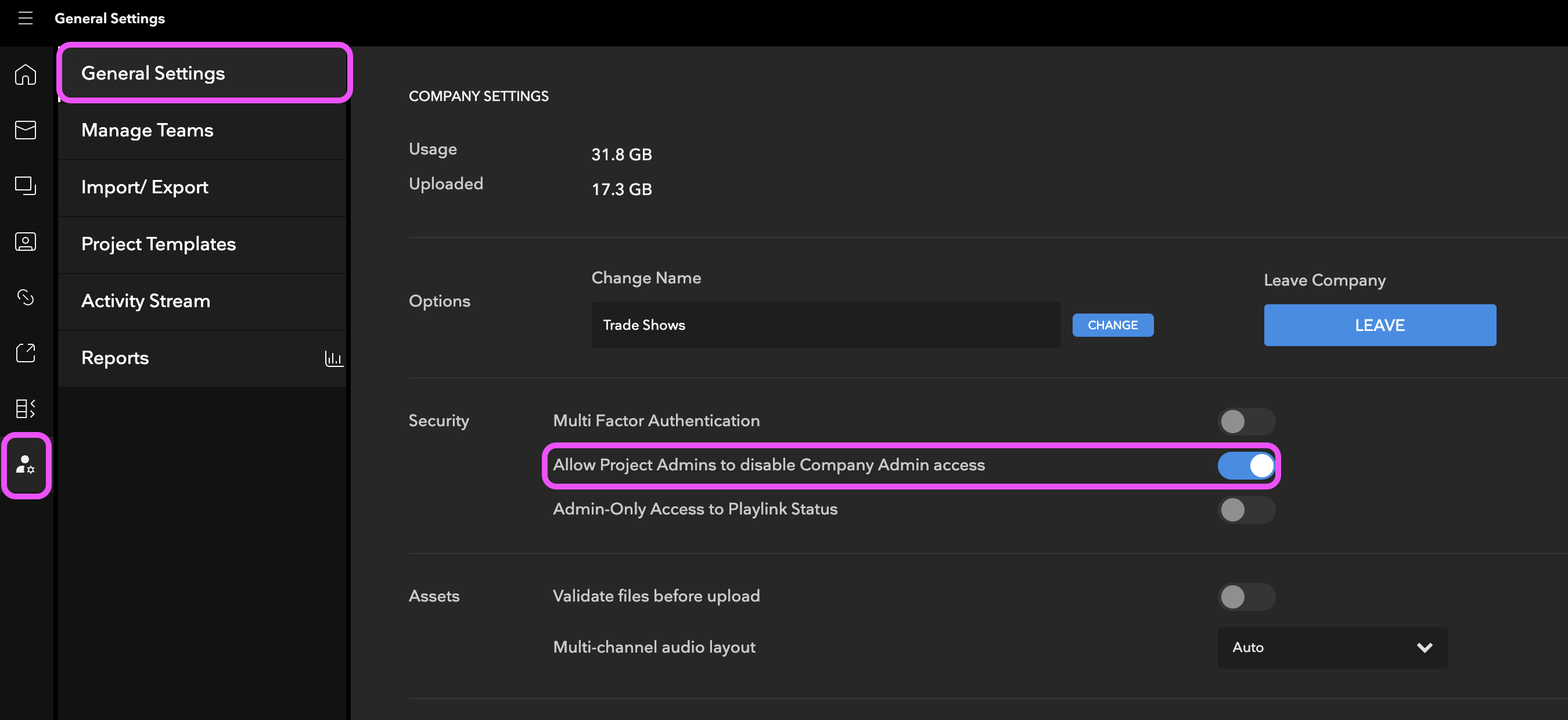Click the screens/projects sidebar icon
The image size is (1568, 720).
[x=25, y=186]
